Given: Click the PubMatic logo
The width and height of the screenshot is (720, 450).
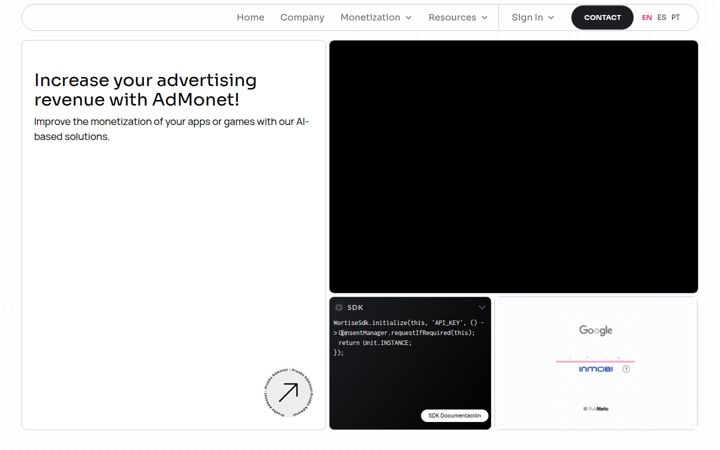Looking at the screenshot, I should coord(596,409).
